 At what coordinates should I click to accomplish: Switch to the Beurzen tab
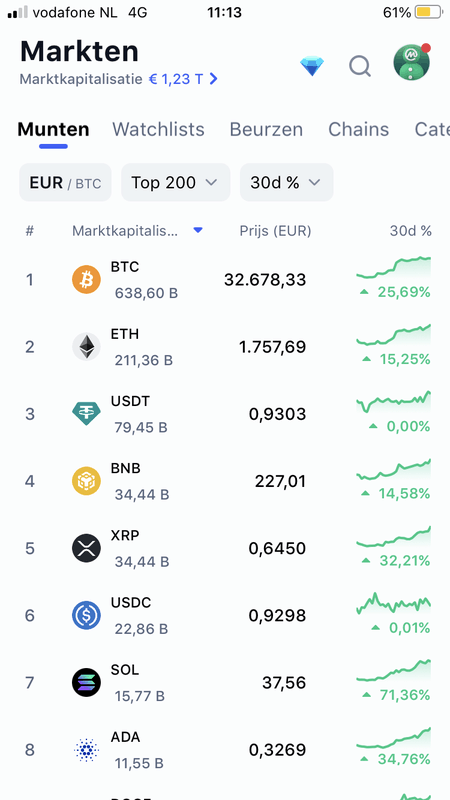pyautogui.click(x=266, y=130)
